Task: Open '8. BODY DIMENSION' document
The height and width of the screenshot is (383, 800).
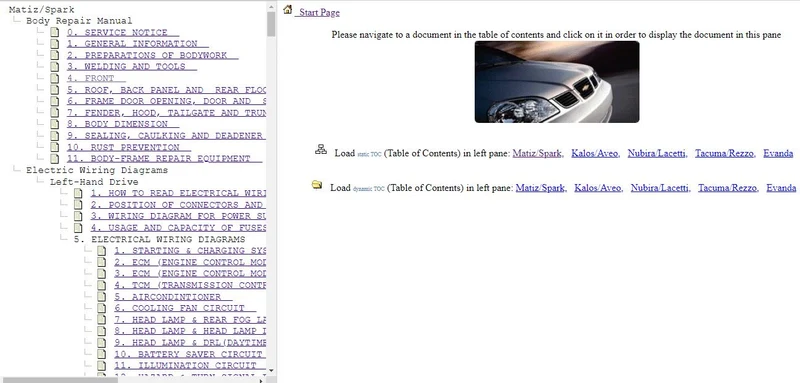Action: (122, 124)
